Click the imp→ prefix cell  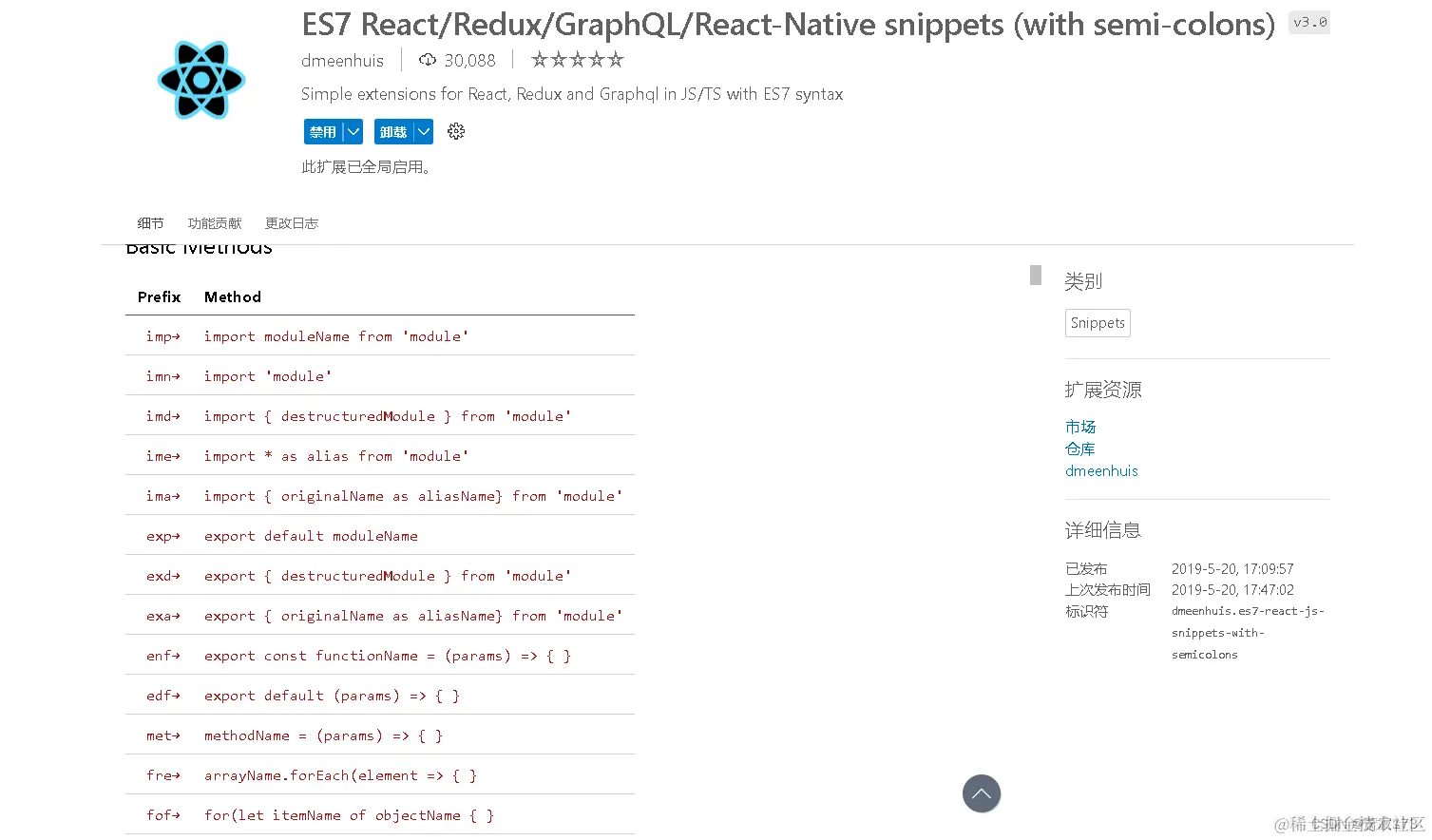click(x=163, y=336)
